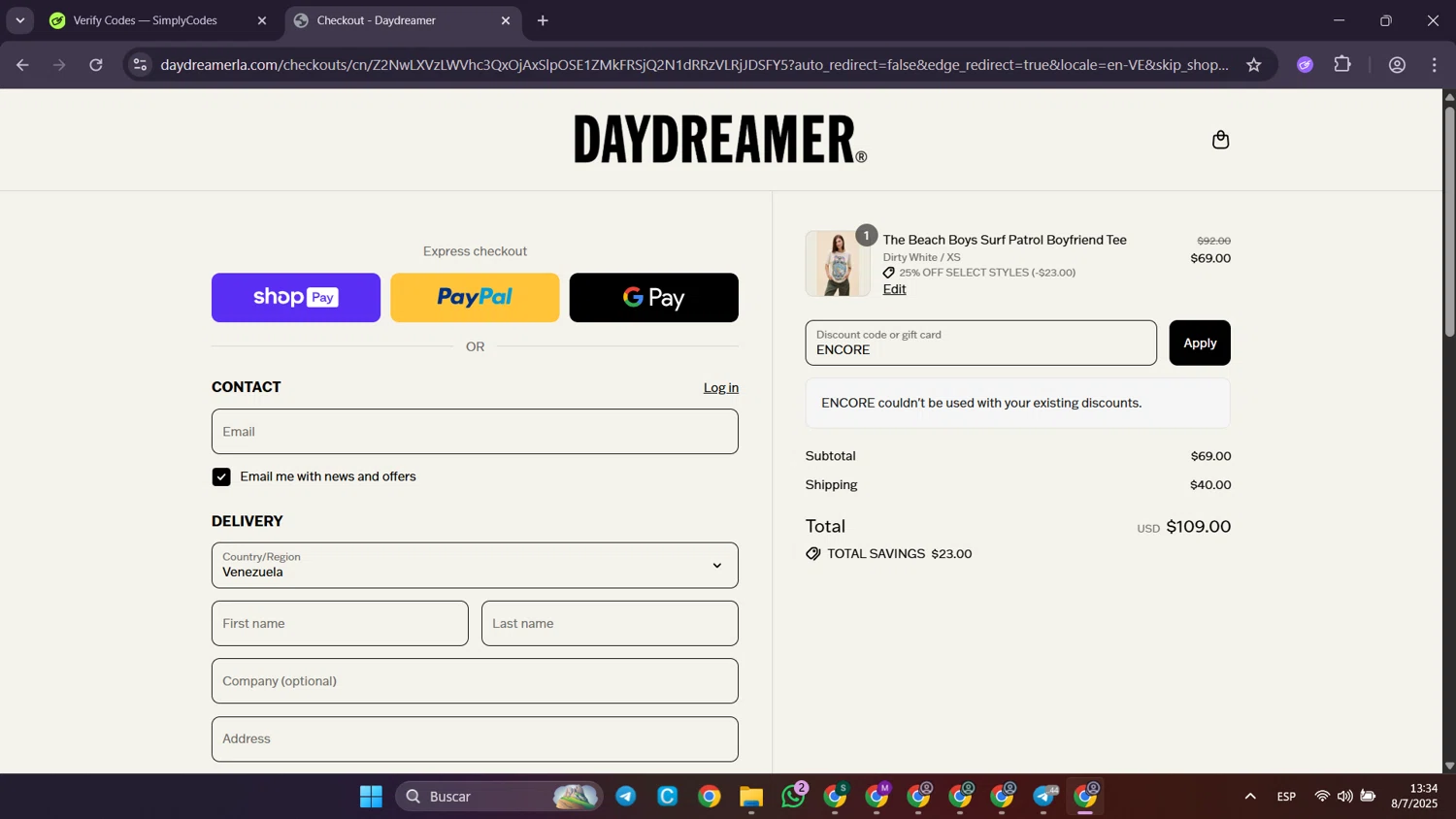This screenshot has width=1456, height=819.
Task: Pay with PayPal express checkout
Action: (475, 297)
